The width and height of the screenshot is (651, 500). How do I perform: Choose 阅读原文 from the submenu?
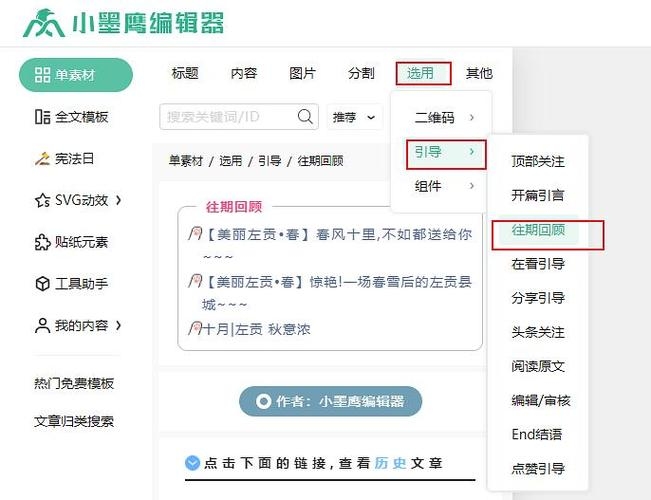pyautogui.click(x=538, y=366)
